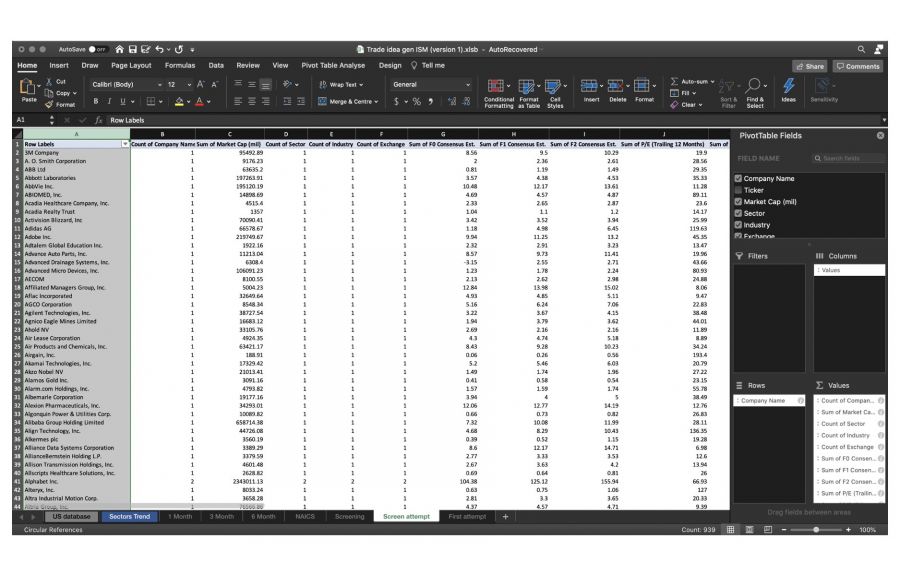The height and width of the screenshot is (576, 900).
Task: Click the Insert cells icon
Action: (589, 86)
